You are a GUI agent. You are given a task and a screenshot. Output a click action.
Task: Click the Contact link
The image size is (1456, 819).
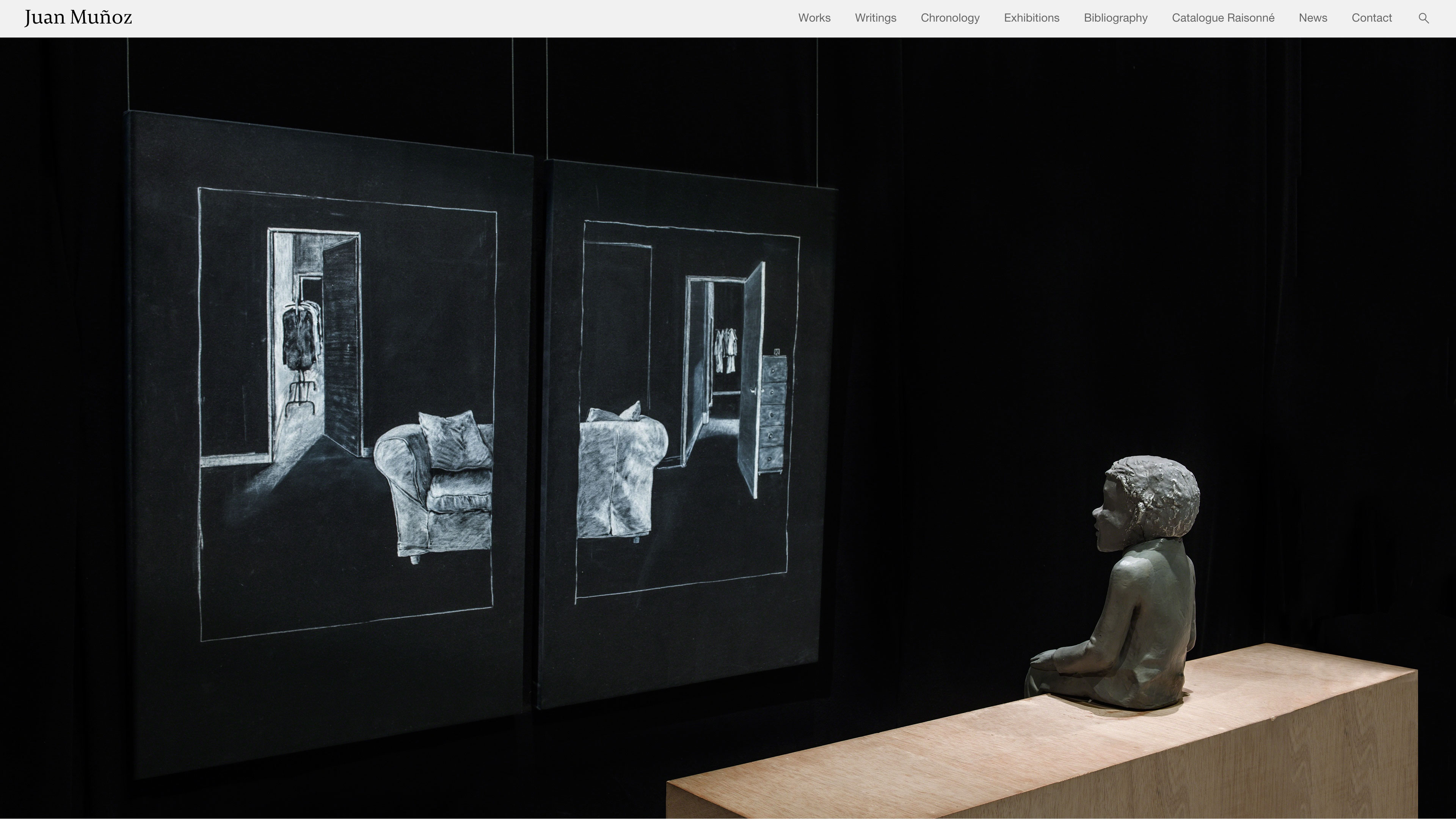[x=1371, y=18]
